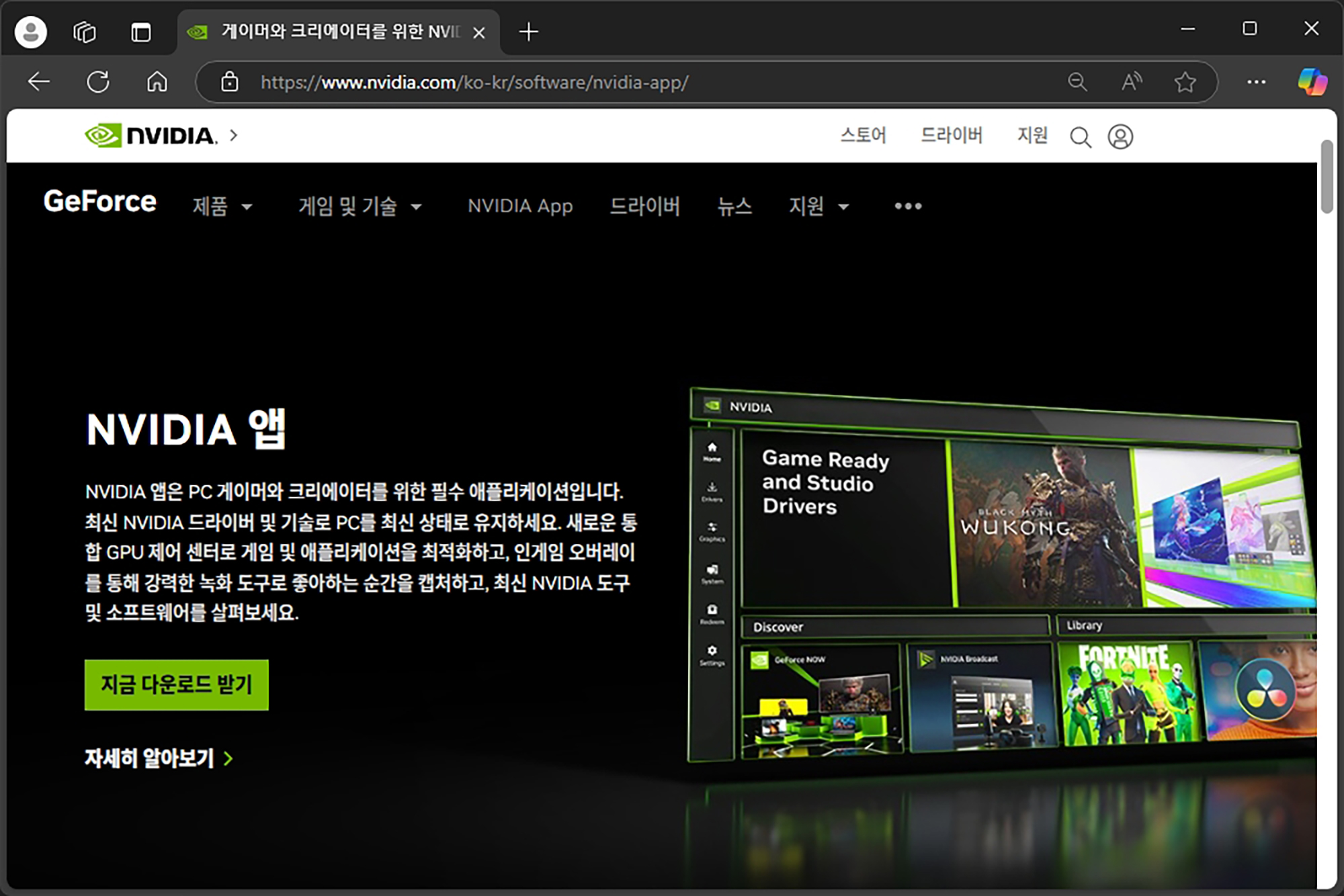Image resolution: width=1344 pixels, height=896 pixels.
Task: Click the 지금 다운로드 받기 button
Action: (x=176, y=684)
